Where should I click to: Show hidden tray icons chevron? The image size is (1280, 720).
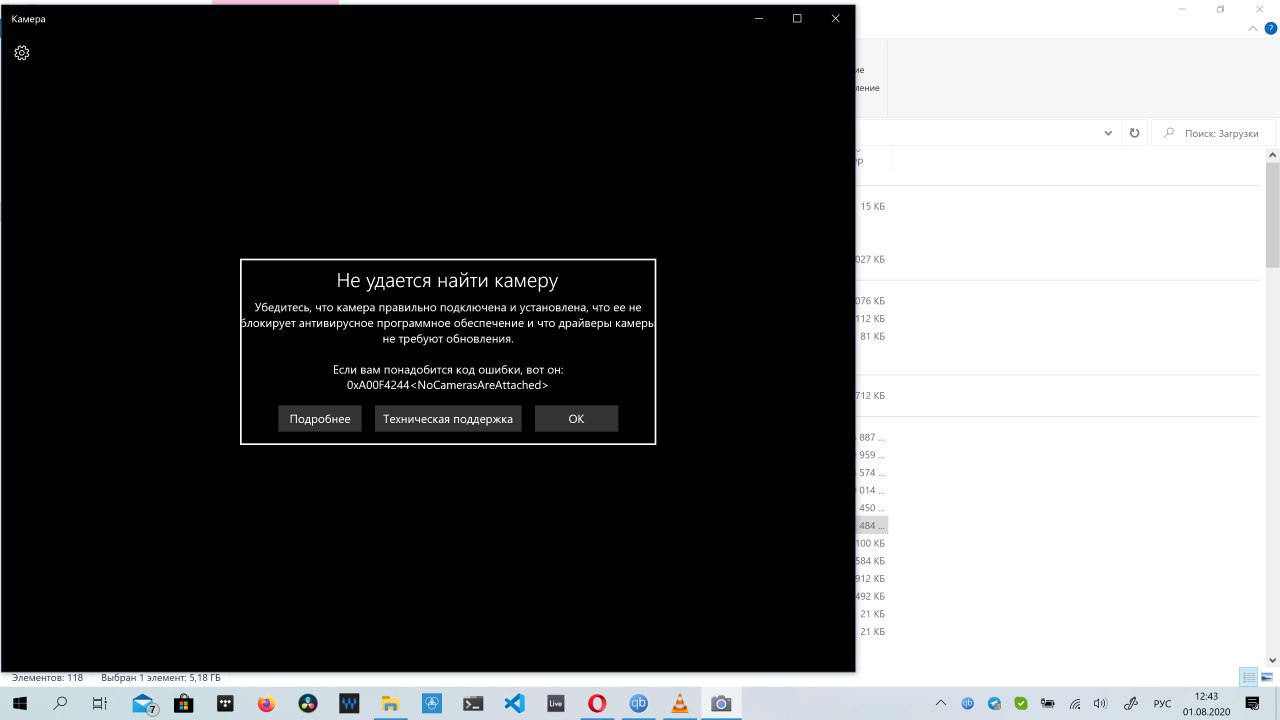click(x=941, y=703)
